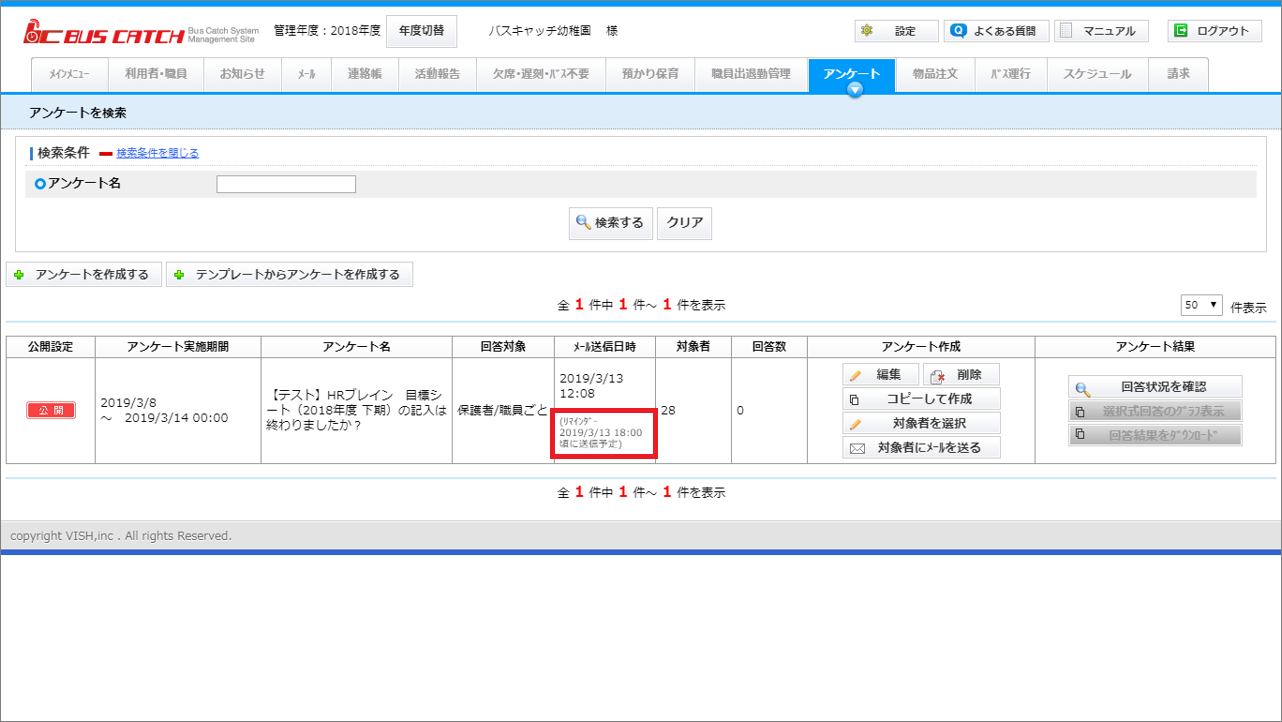Click the red 公開 status badge
Viewport: 1282px width, 722px height.
coord(51,410)
